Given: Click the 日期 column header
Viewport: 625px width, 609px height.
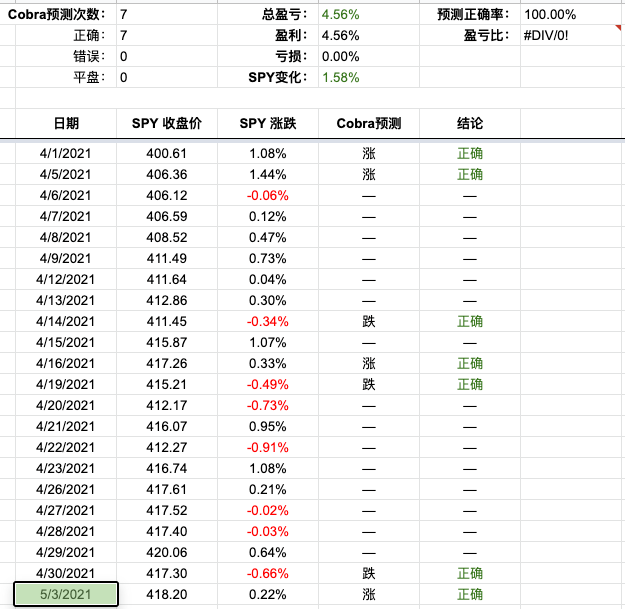Looking at the screenshot, I should tap(66, 123).
